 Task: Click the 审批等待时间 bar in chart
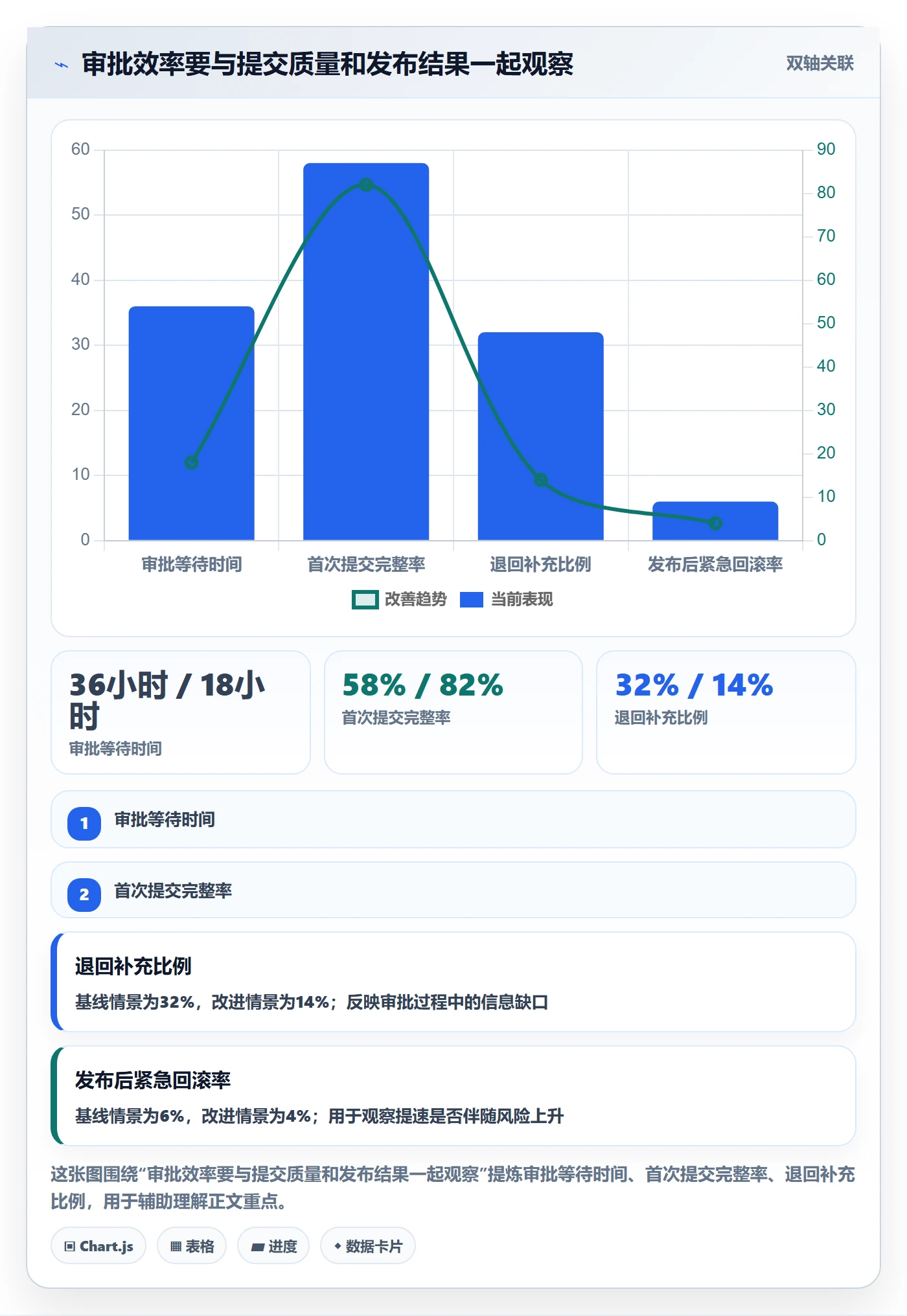[191, 423]
